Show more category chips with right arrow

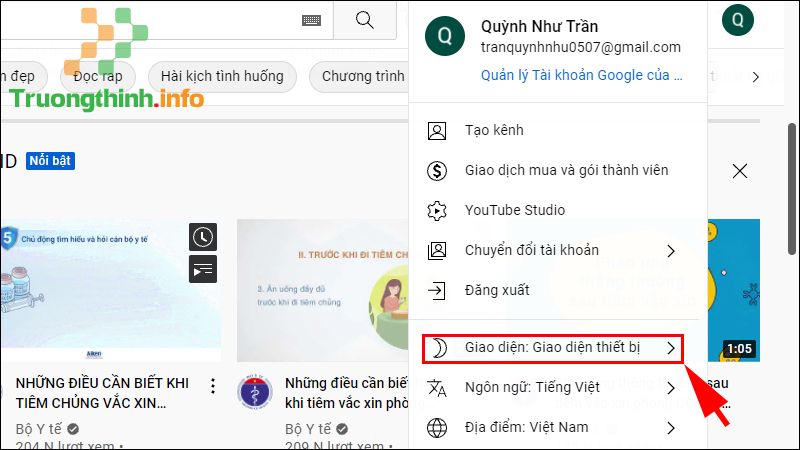[756, 77]
